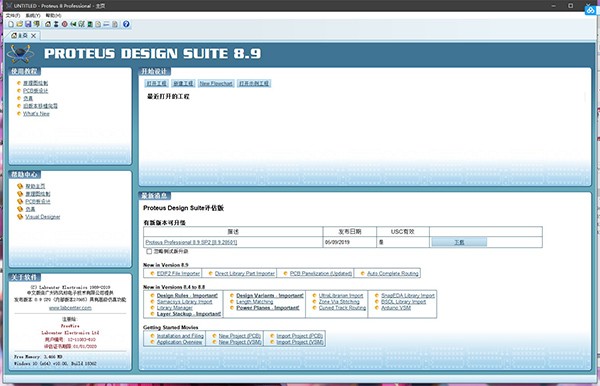Click the New Project toolbar icon
The height and width of the screenshot is (386, 600).
11,24
